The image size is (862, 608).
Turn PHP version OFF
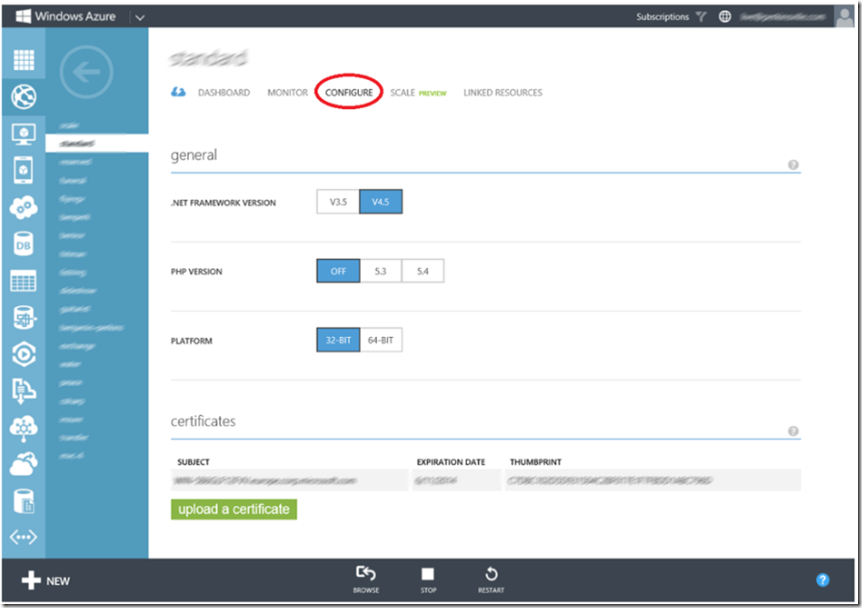click(x=338, y=271)
